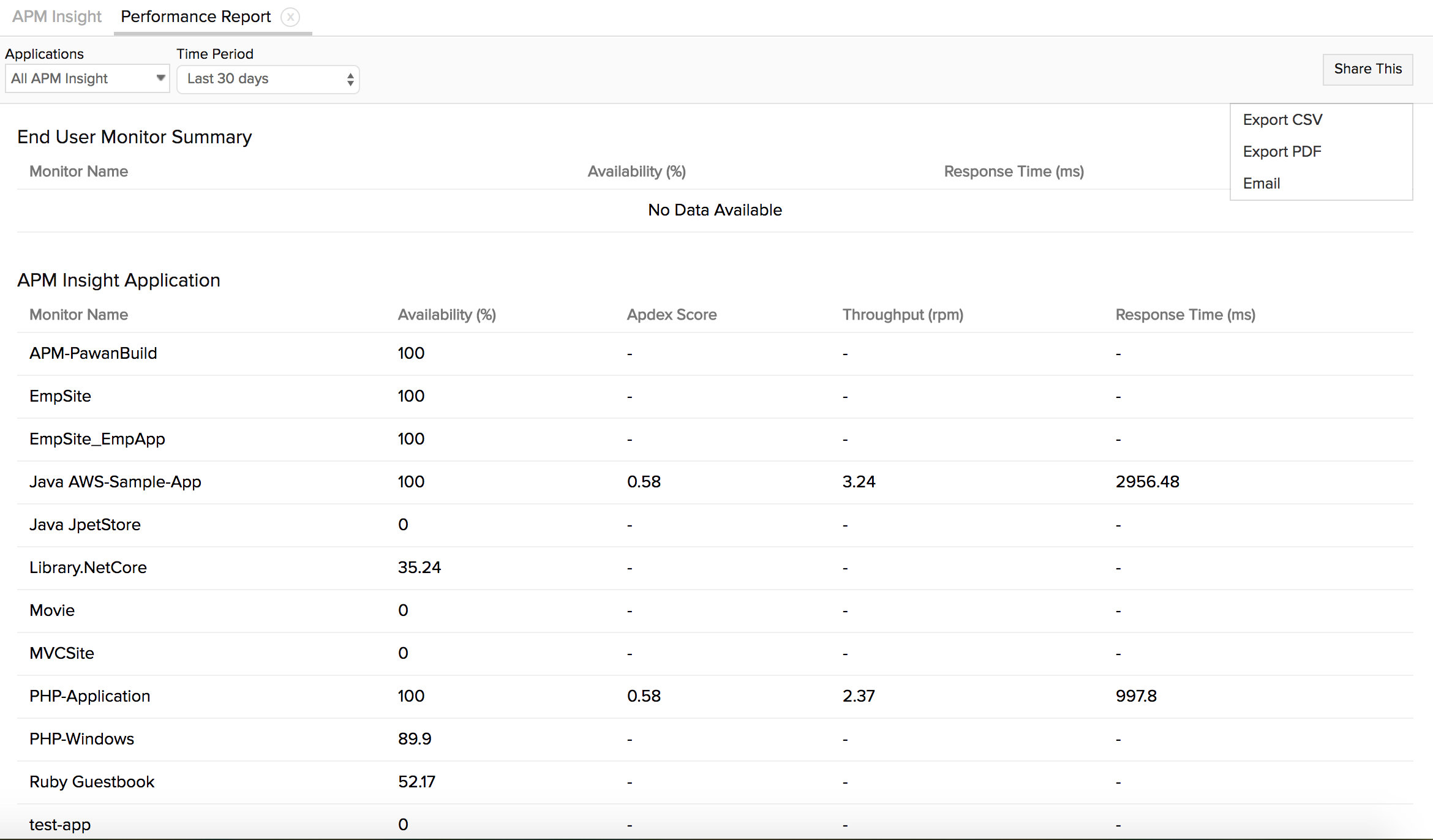This screenshot has height=840, width=1433.
Task: Sort by the Availability (%) column header
Action: [446, 315]
